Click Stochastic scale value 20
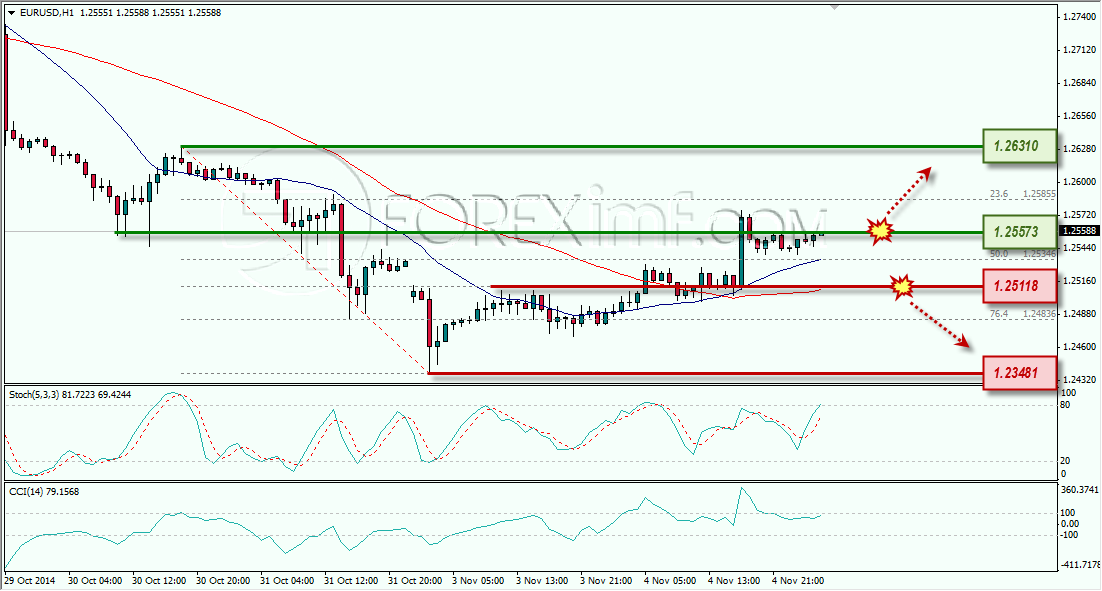 click(1065, 461)
